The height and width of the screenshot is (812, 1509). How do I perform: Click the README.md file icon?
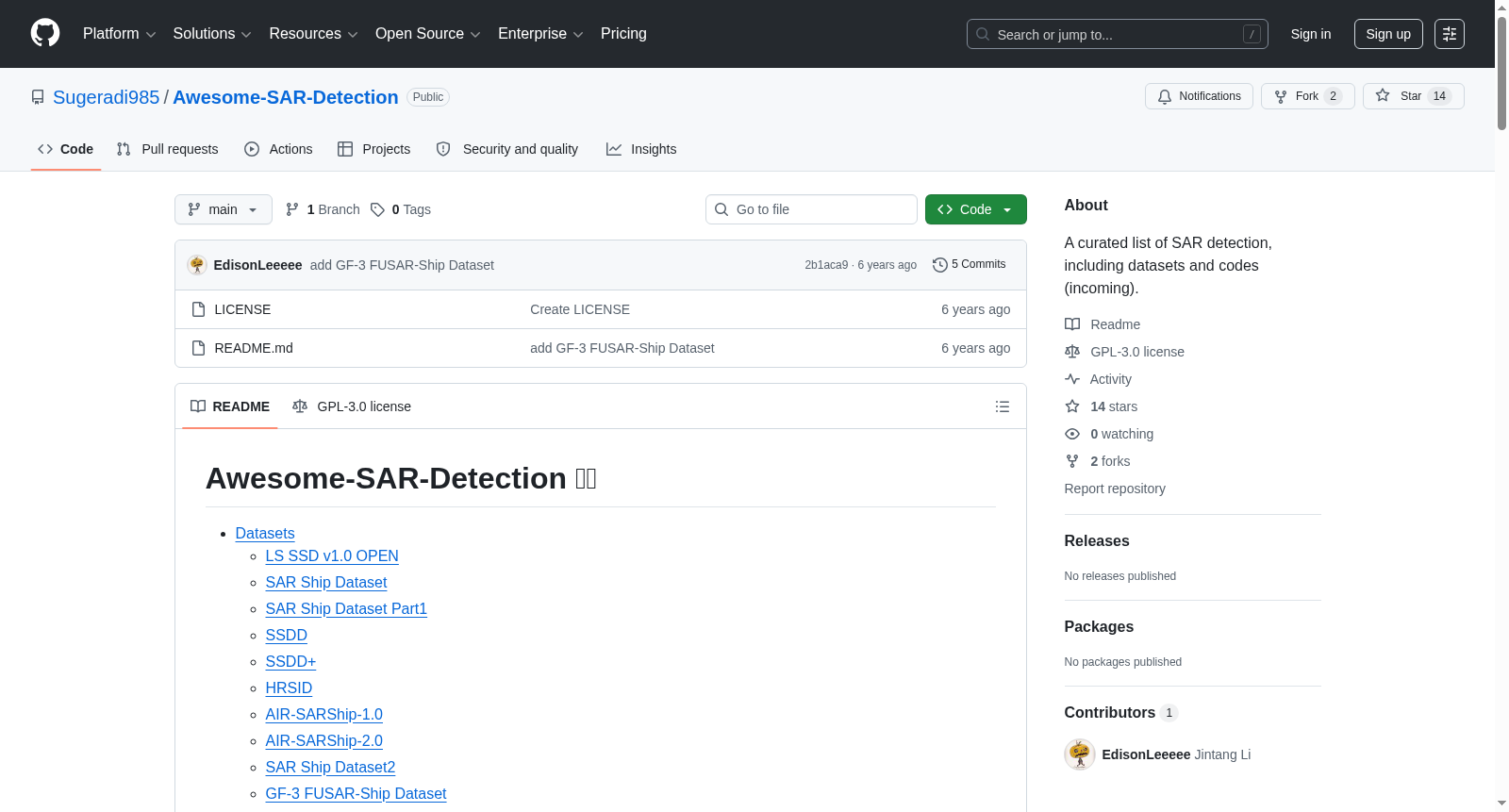tap(198, 348)
